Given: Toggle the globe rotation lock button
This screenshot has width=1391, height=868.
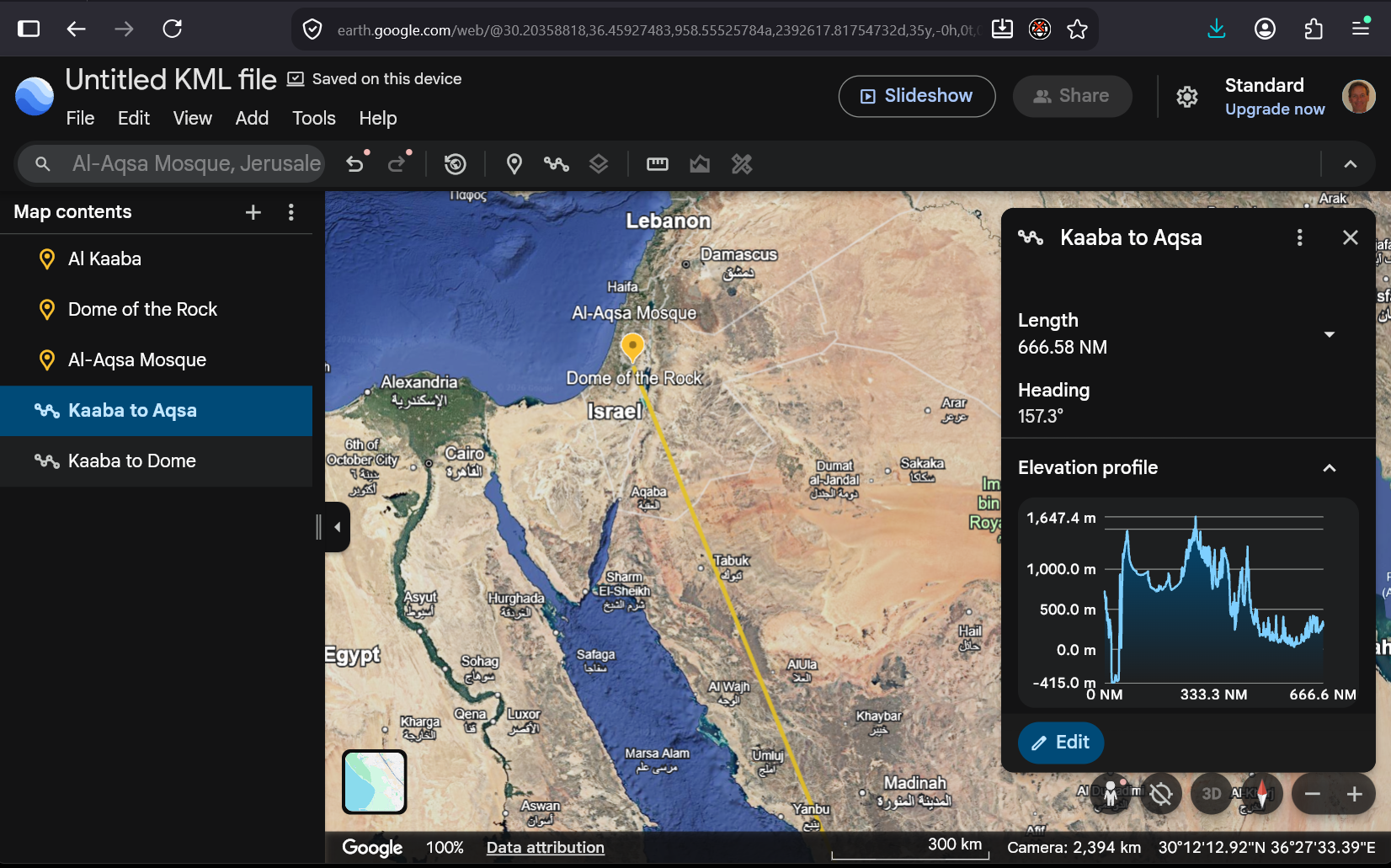Looking at the screenshot, I should click(1161, 793).
